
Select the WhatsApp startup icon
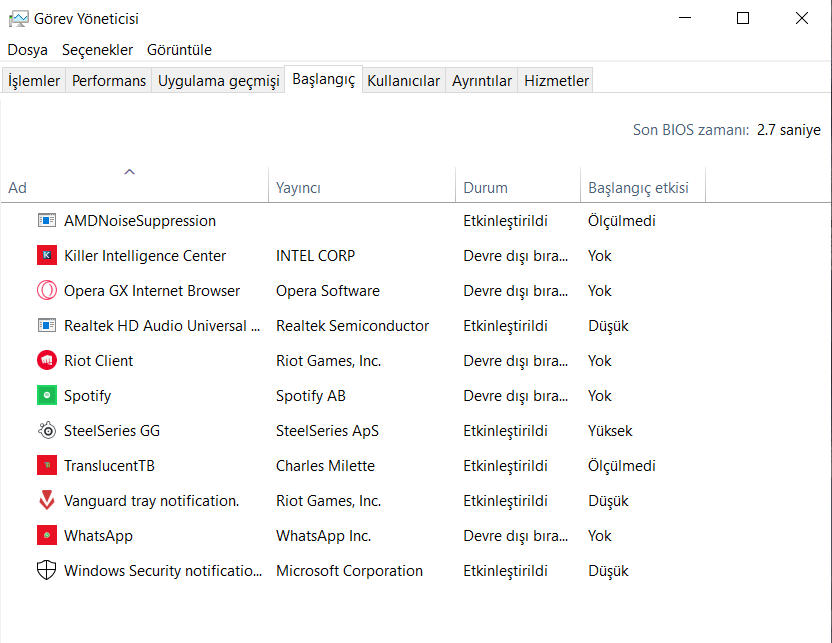tap(47, 536)
